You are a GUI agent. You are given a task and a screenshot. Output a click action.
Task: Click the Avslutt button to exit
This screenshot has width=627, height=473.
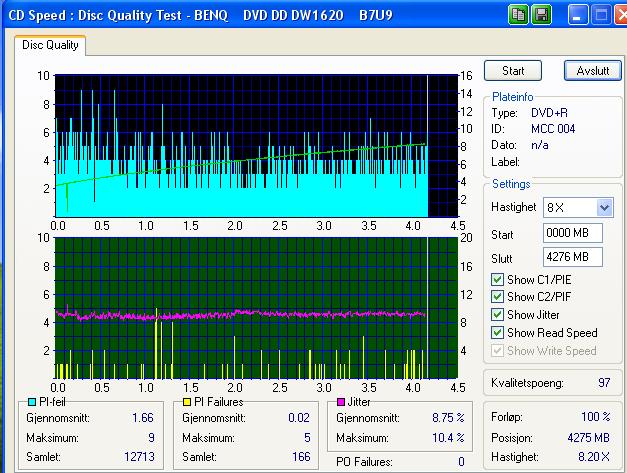pos(593,71)
